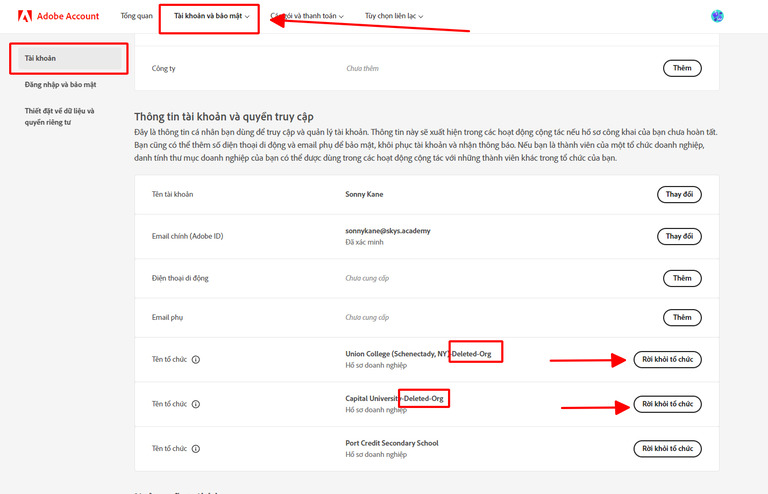Click the Adobe Account title text
The image size is (768, 494).
coord(68,16)
